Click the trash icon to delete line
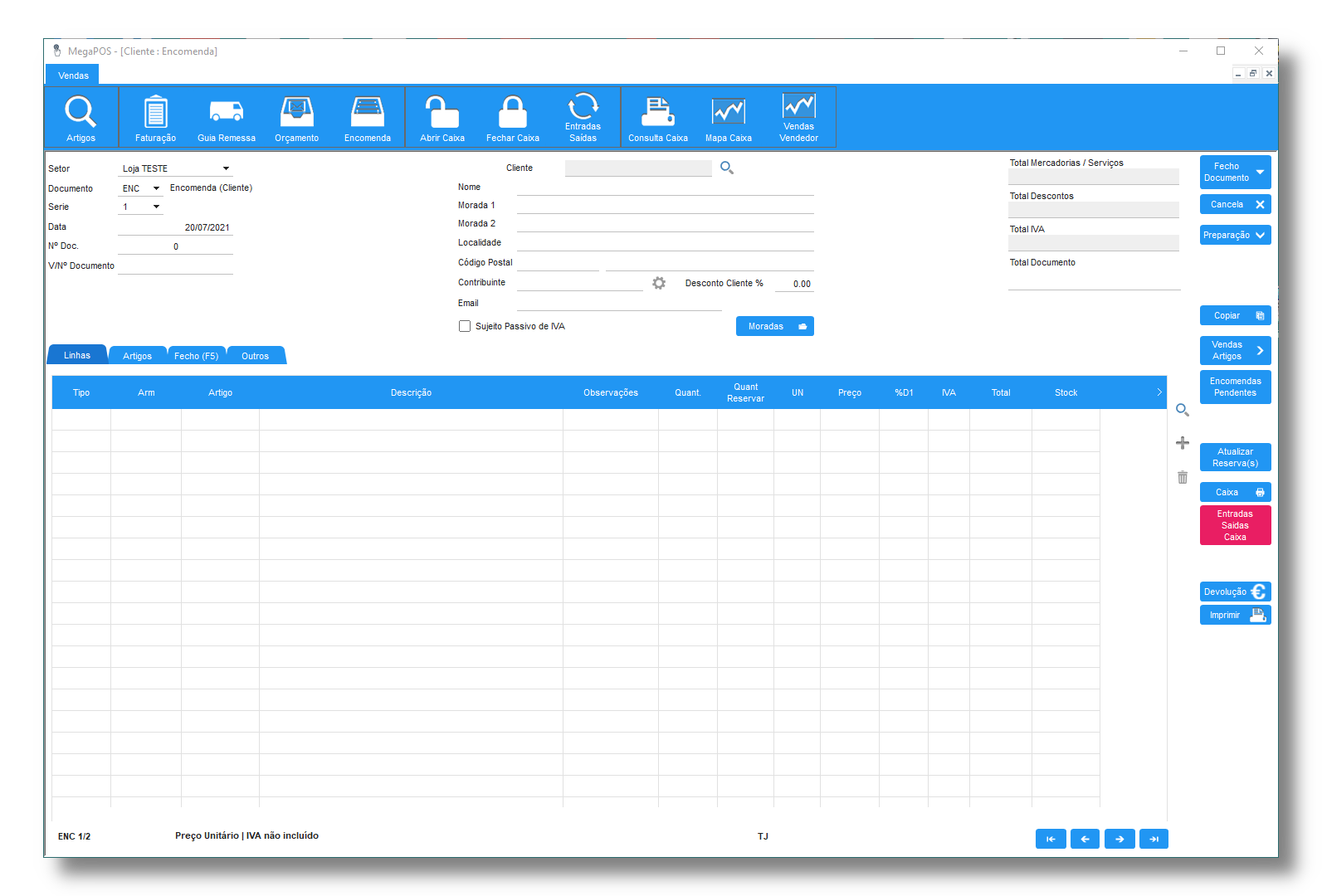Screen dimensions: 1322x896 1183,478
